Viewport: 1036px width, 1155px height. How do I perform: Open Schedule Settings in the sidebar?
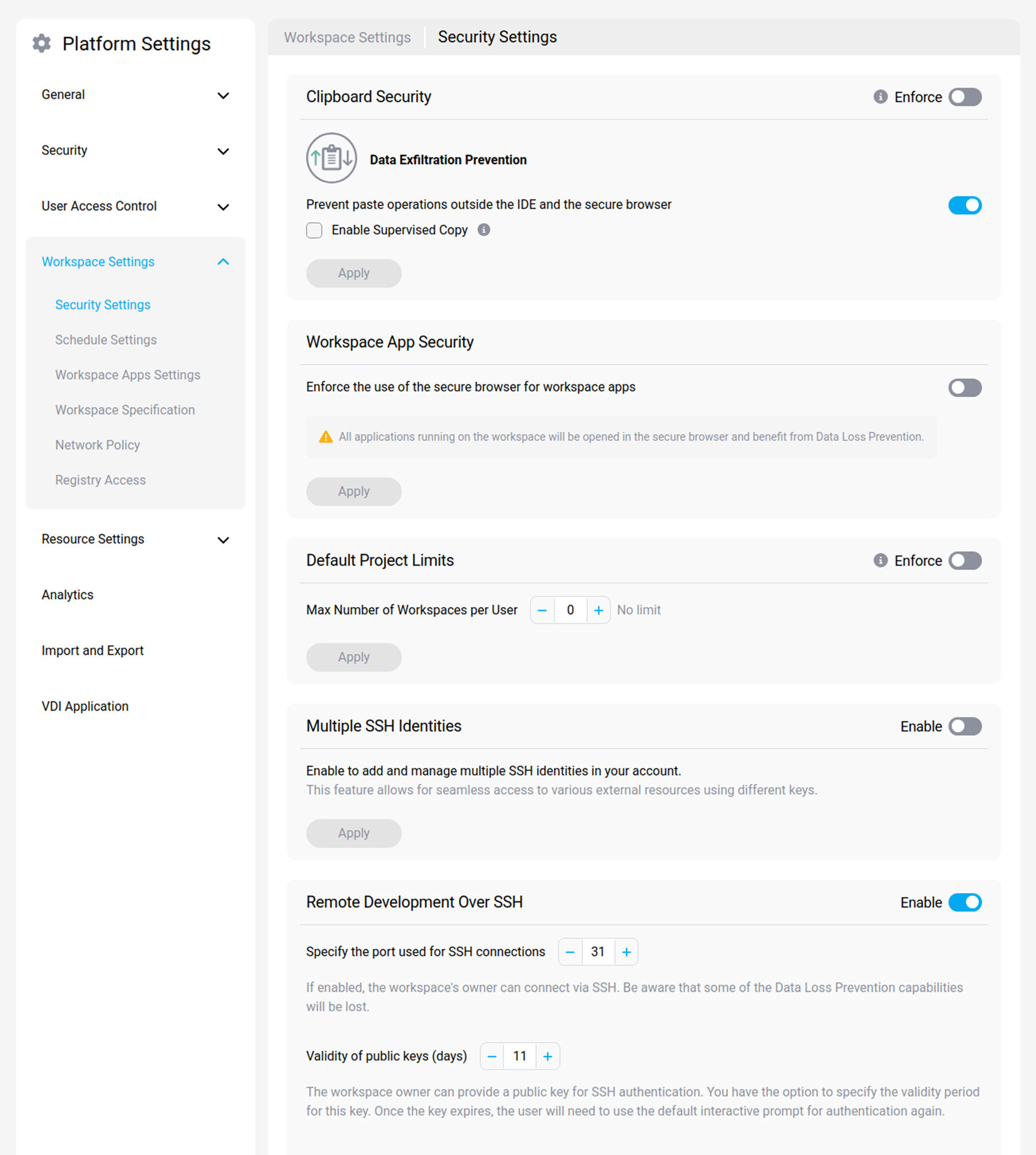pyautogui.click(x=105, y=340)
